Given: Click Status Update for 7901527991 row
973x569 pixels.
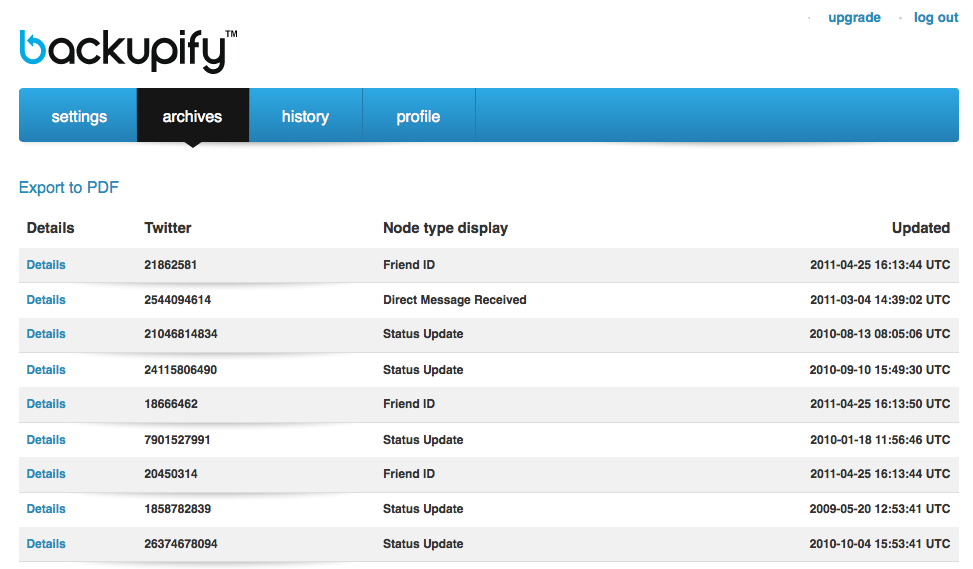Looking at the screenshot, I should point(423,440).
